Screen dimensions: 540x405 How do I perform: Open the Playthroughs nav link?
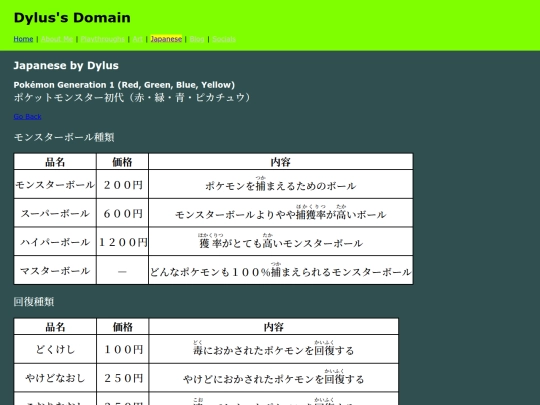click(x=103, y=39)
